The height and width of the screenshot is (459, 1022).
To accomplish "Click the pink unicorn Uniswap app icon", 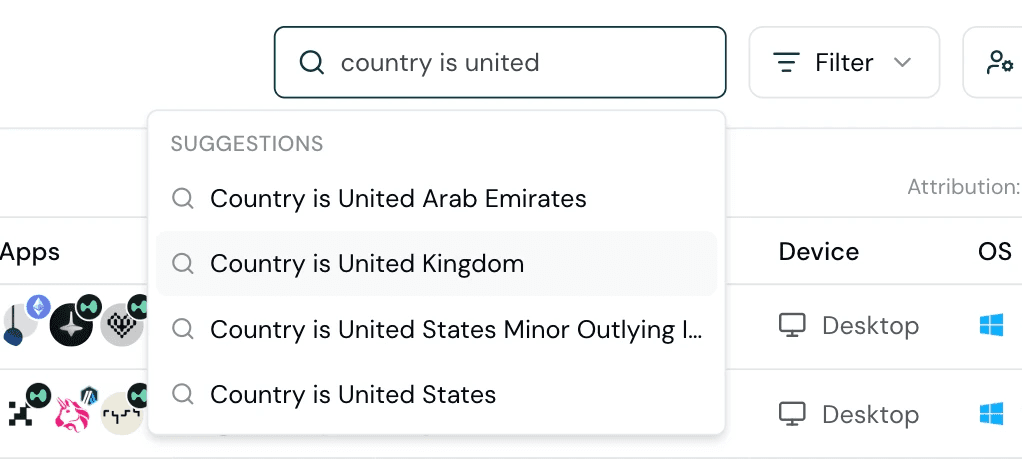I will pyautogui.click(x=72, y=413).
